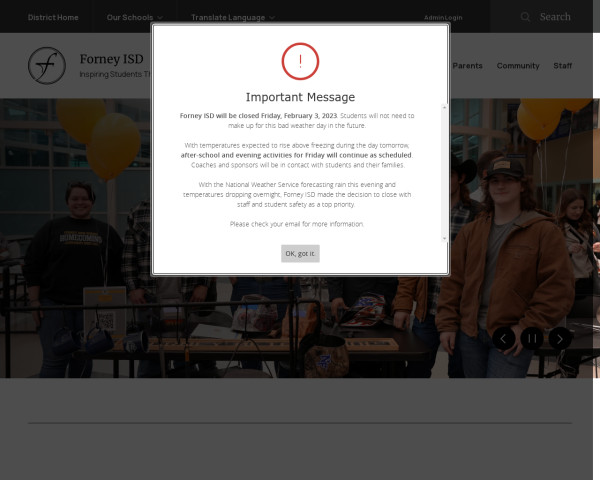Open the Community menu
This screenshot has width=600, height=480.
518,66
